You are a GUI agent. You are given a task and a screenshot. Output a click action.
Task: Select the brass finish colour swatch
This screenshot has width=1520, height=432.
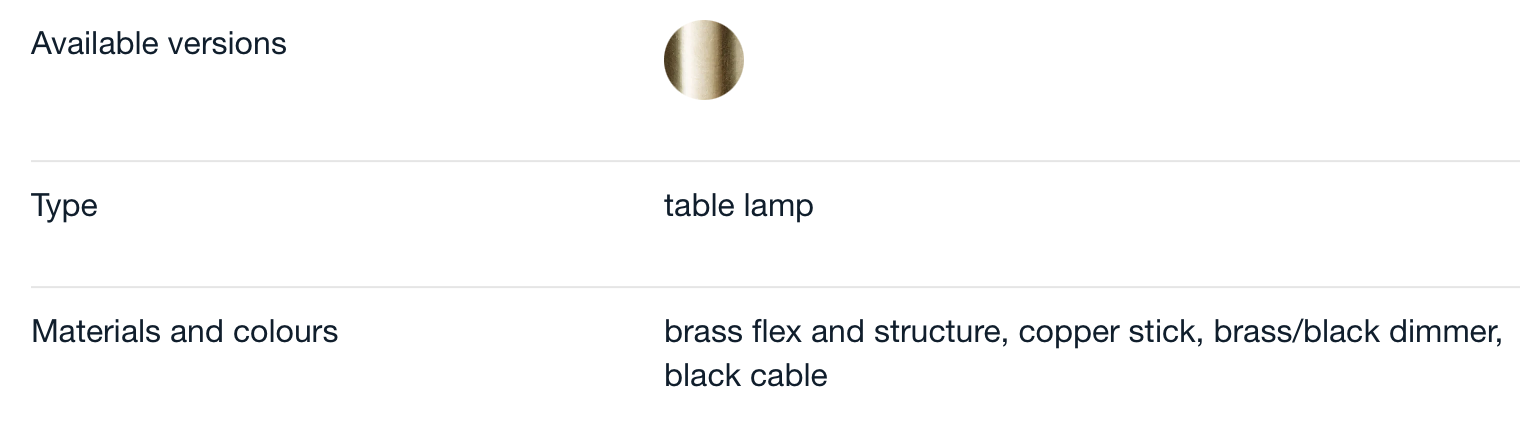pyautogui.click(x=704, y=60)
